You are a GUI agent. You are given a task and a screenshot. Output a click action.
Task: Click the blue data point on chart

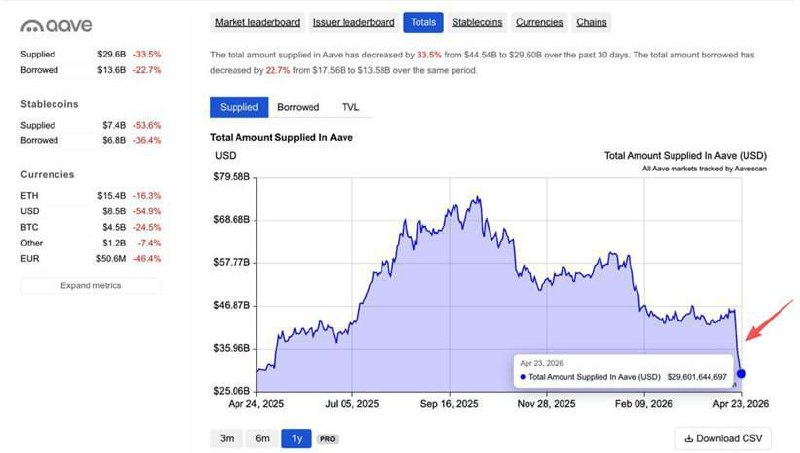click(x=740, y=374)
